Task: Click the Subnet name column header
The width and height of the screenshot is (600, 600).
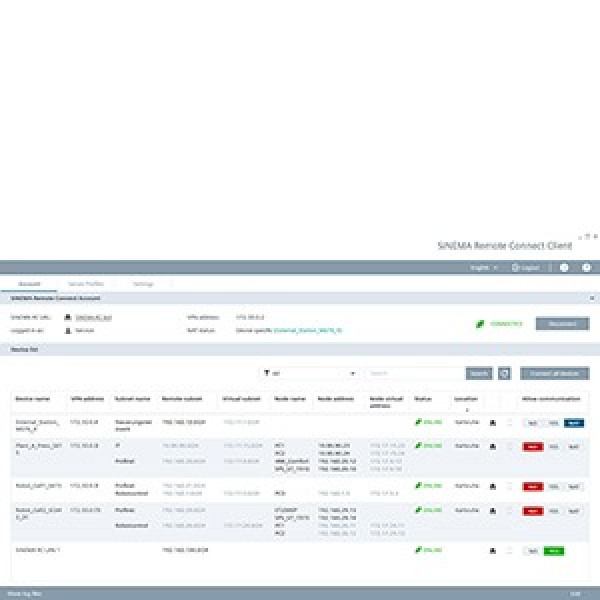Action: point(132,399)
